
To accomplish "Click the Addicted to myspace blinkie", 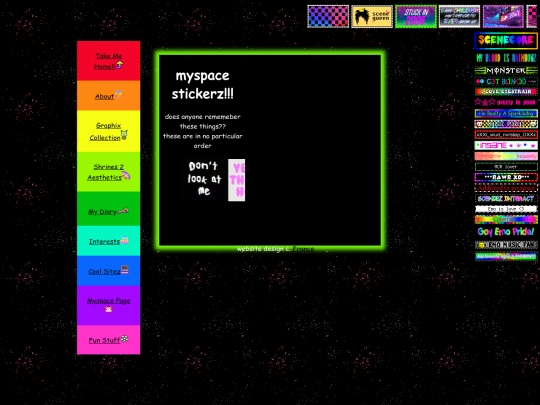I will coord(506,188).
